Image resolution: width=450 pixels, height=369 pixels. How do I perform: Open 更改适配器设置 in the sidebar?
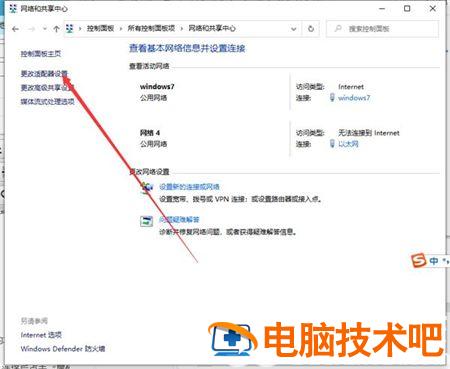tap(44, 74)
